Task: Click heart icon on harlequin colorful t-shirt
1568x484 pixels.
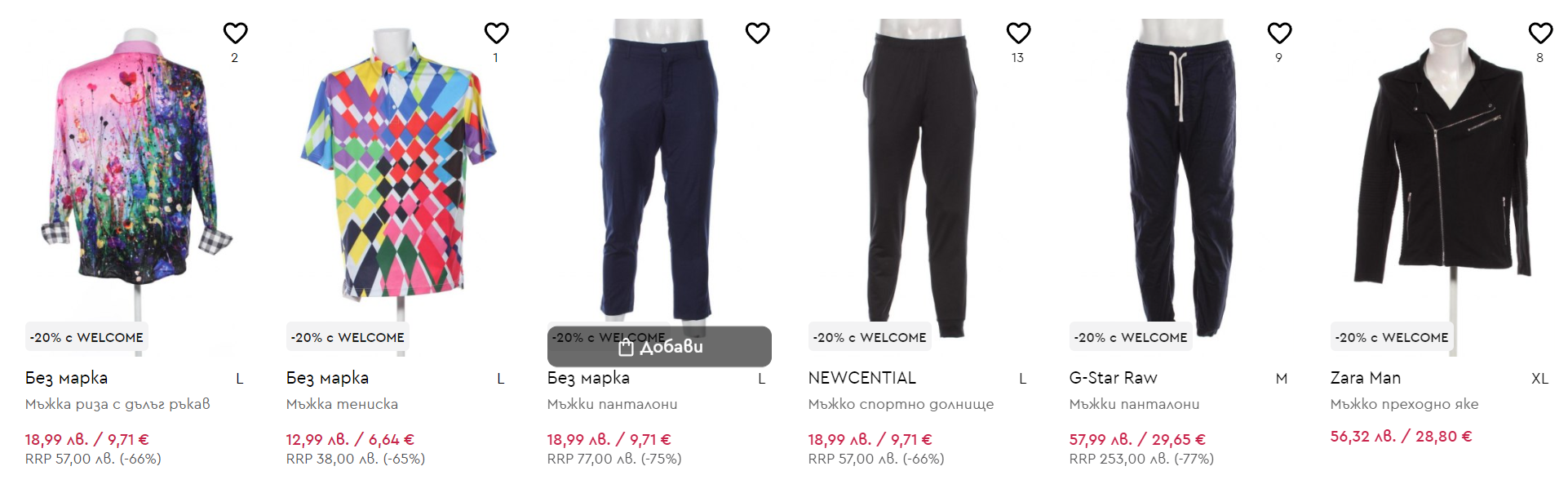Action: (496, 33)
